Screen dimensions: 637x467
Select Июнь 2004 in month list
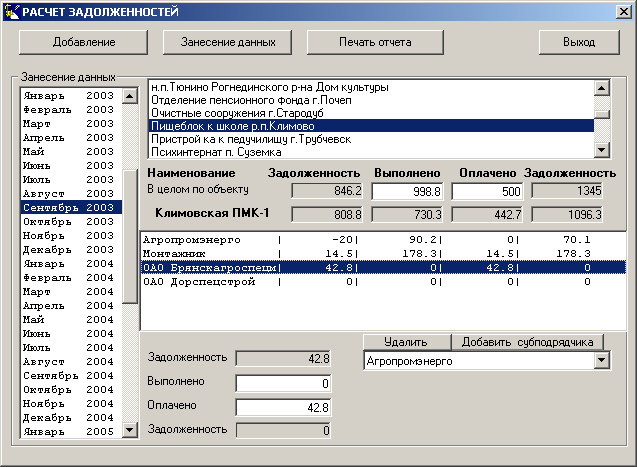pyautogui.click(x=72, y=334)
